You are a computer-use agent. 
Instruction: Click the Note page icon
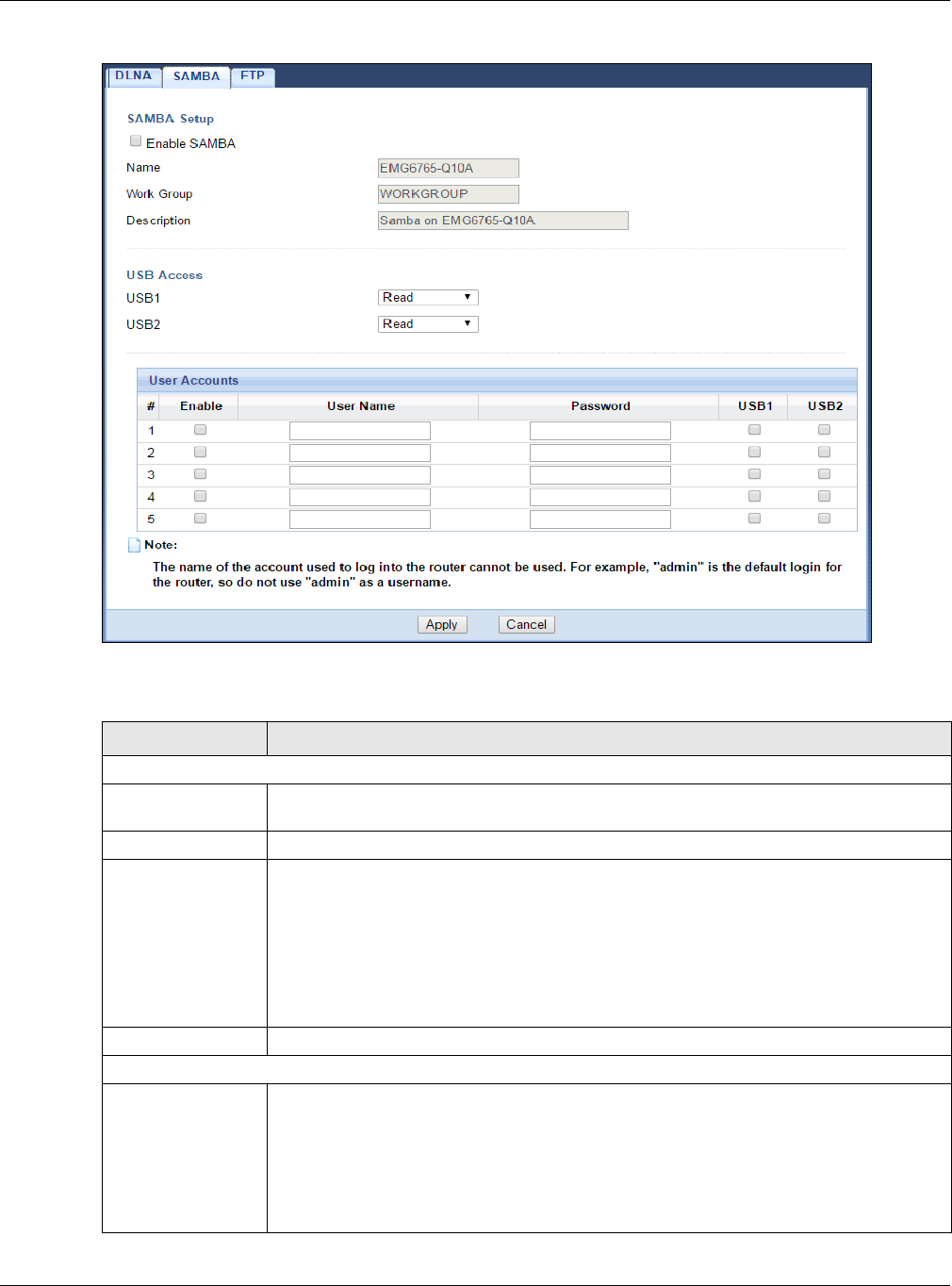[134, 545]
